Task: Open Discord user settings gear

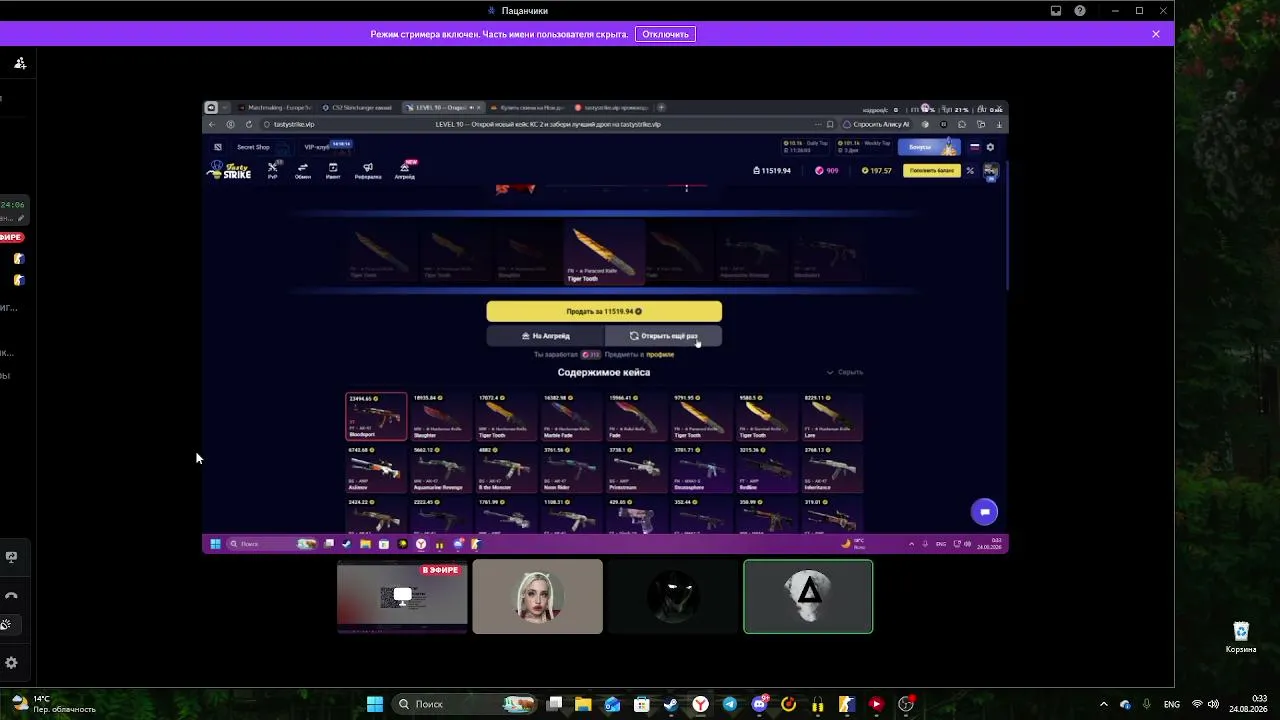Action: (12, 663)
